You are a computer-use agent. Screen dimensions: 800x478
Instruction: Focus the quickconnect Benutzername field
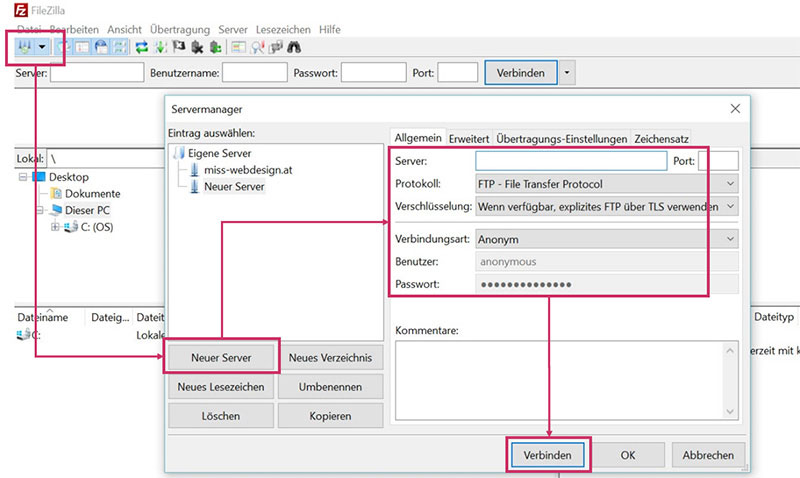click(255, 72)
